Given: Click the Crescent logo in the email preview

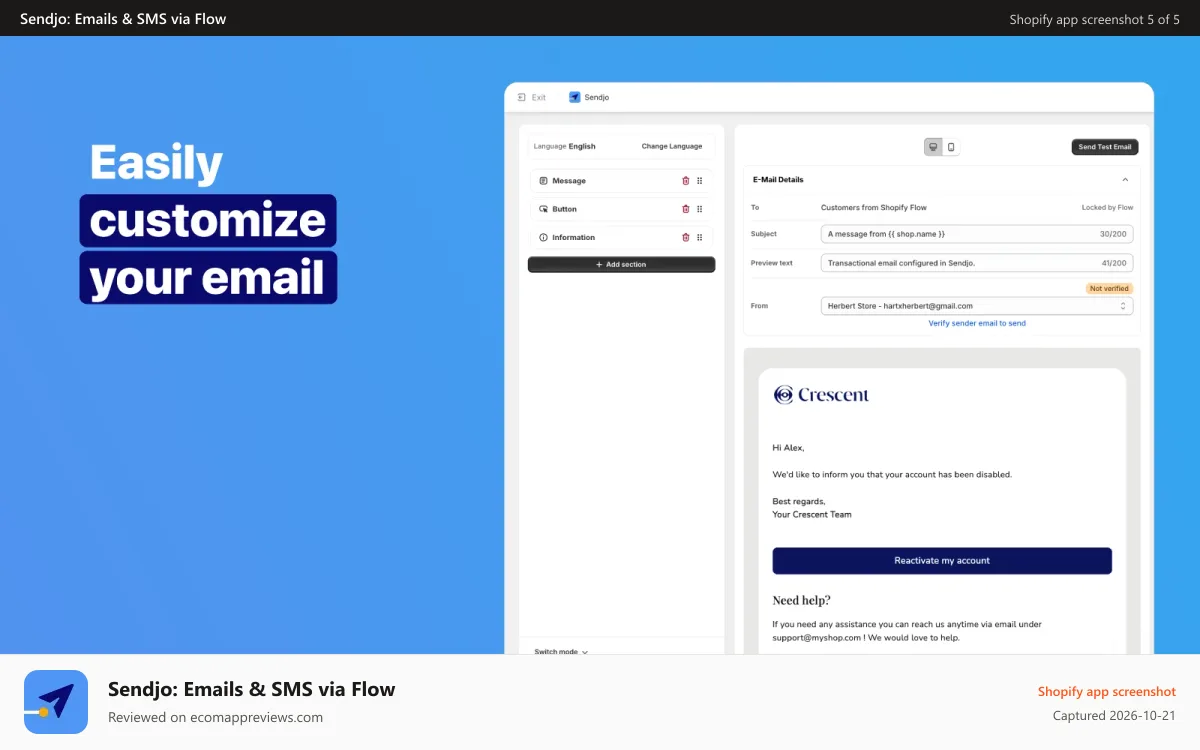Looking at the screenshot, I should 821,395.
